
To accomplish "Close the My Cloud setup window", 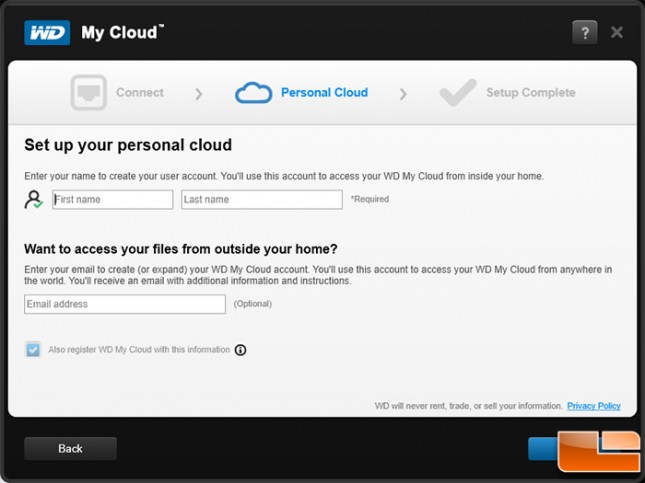I will 617,32.
